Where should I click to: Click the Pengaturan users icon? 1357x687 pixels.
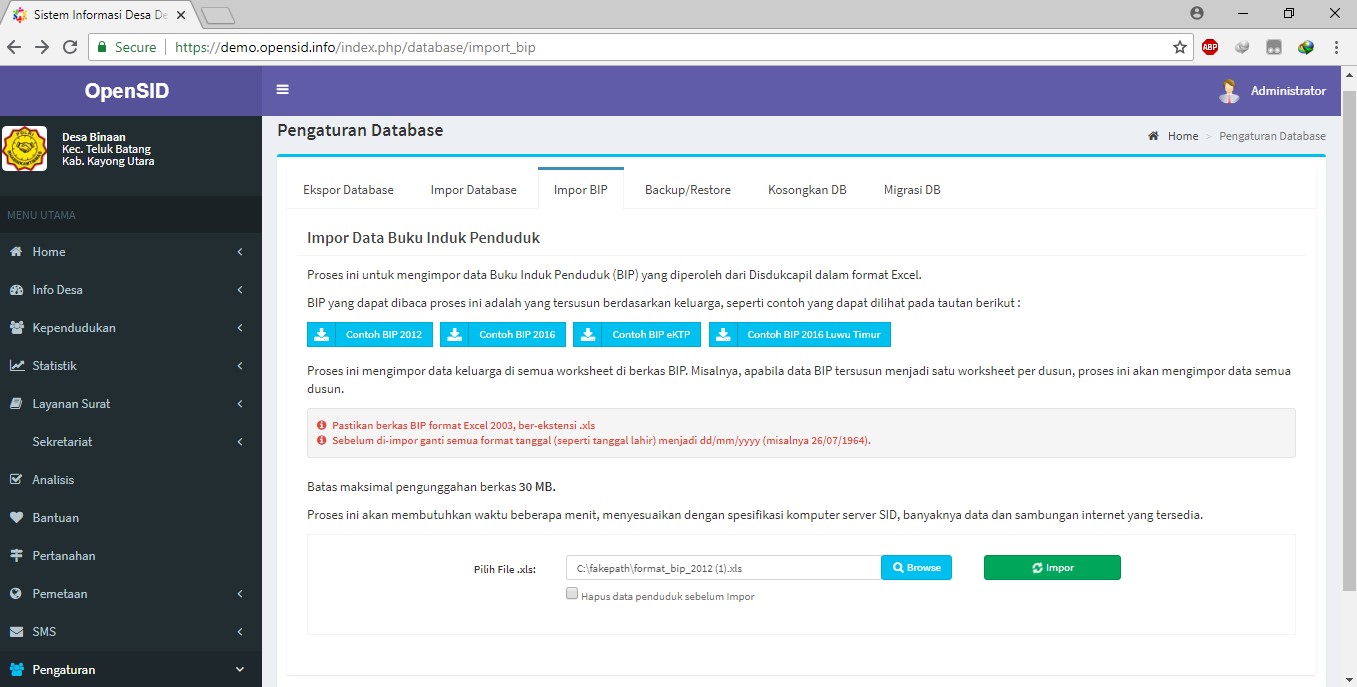click(16, 670)
